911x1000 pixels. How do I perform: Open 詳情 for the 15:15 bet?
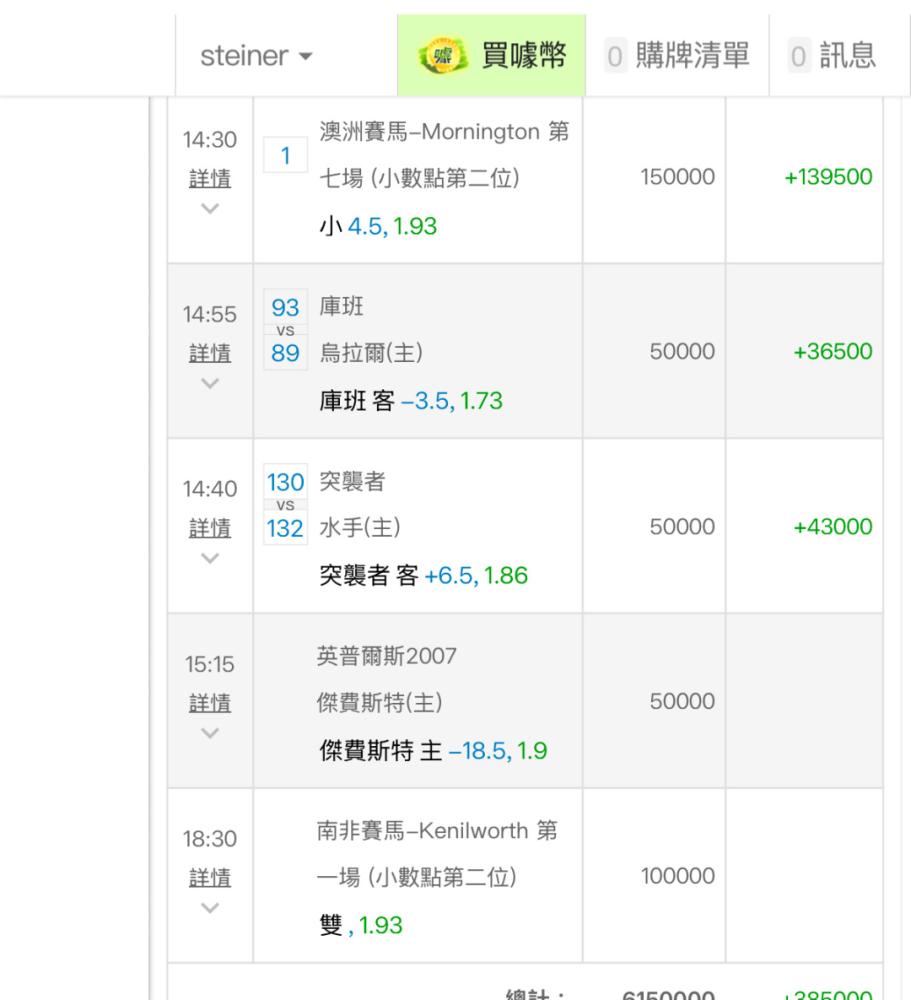(210, 702)
